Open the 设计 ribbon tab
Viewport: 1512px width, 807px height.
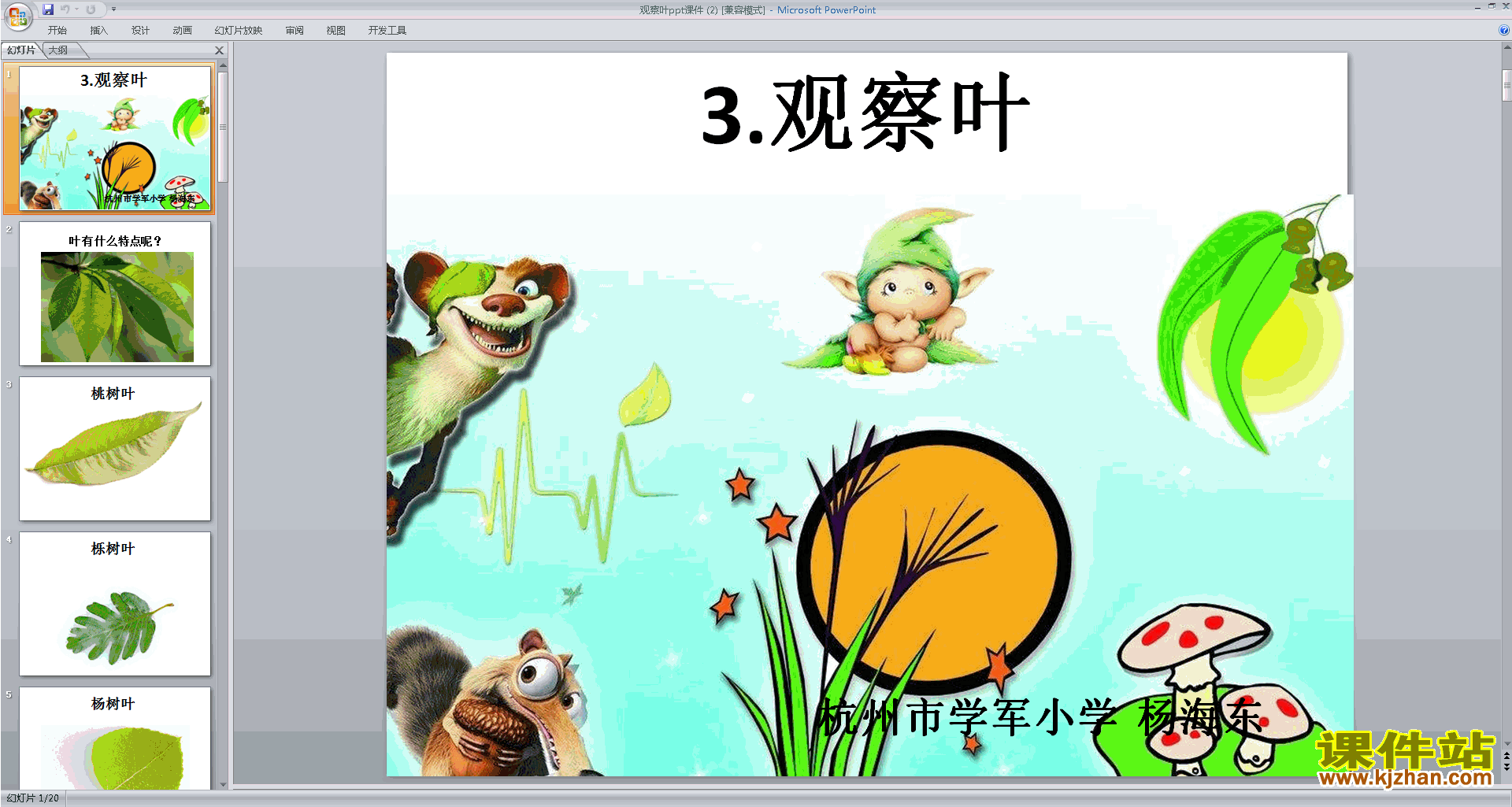(140, 31)
